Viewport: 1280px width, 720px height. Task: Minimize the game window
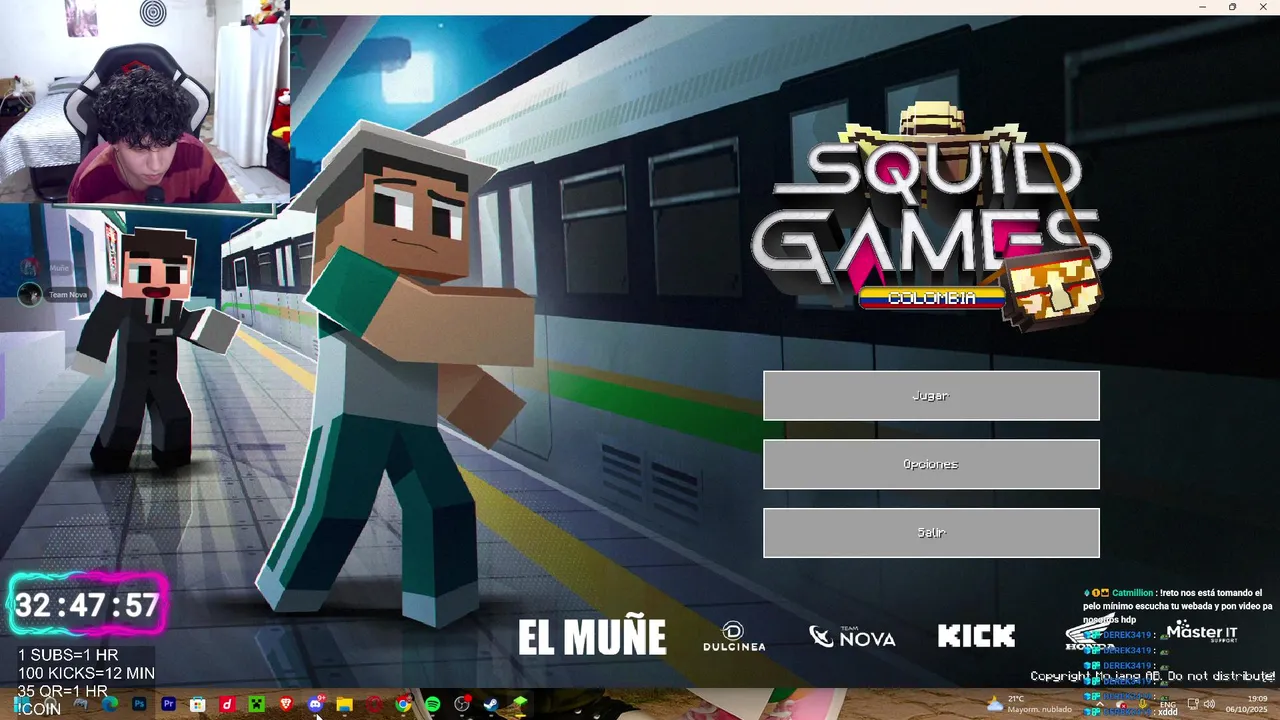[1202, 7]
